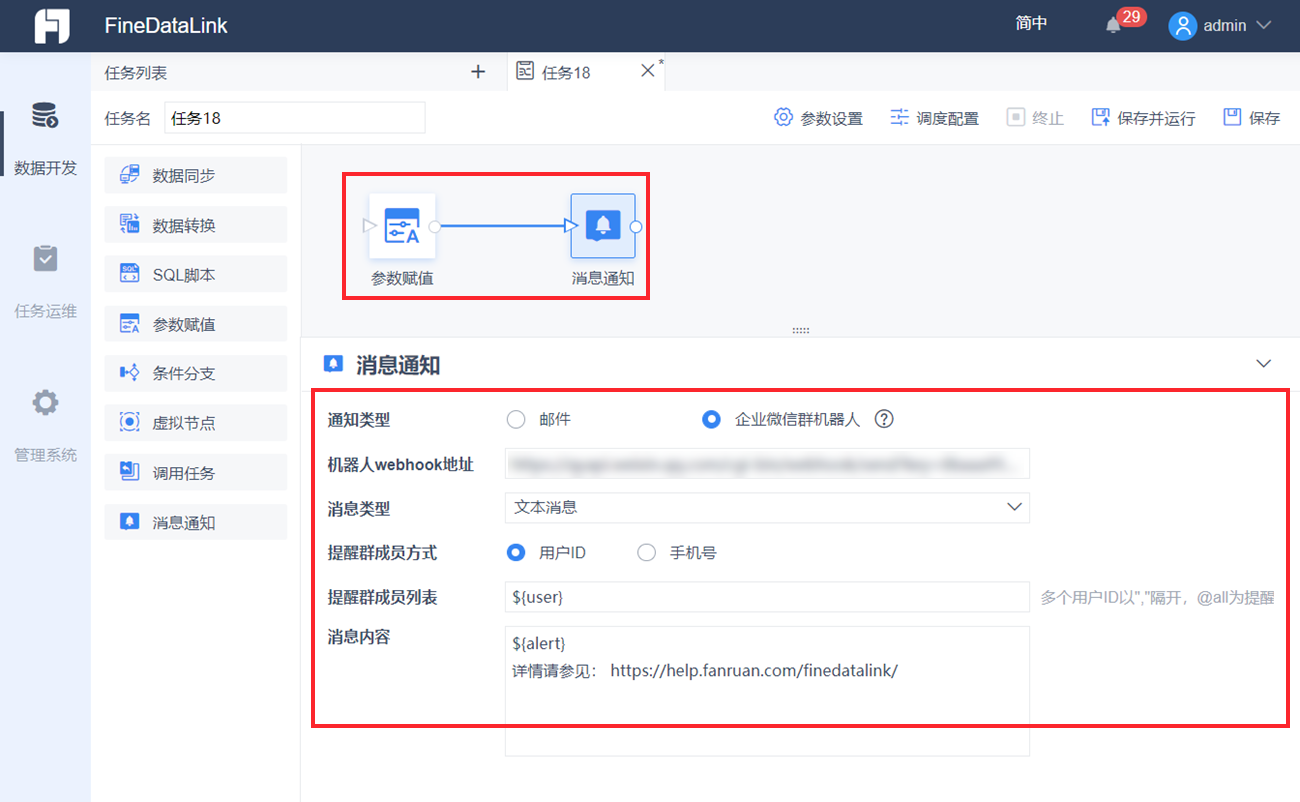Switch to the 任务18 tab
This screenshot has width=1300, height=802.
click(566, 72)
